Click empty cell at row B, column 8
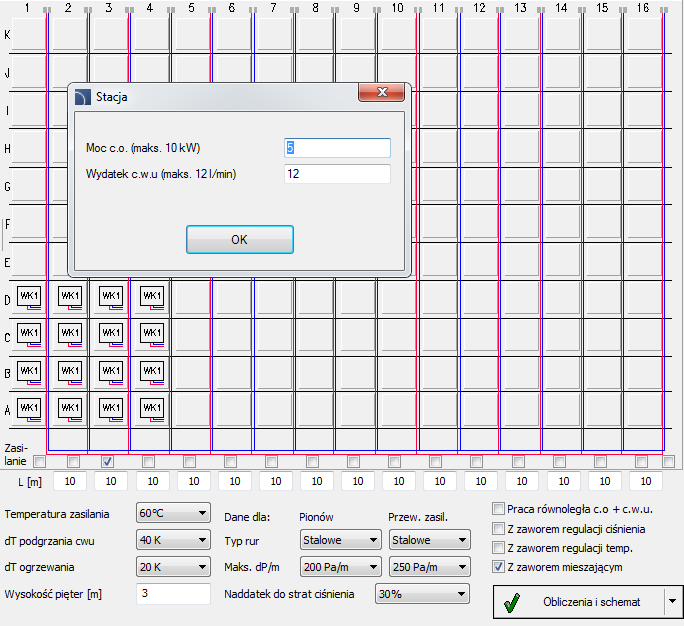Viewport: 684px width, 626px height. pos(315,373)
